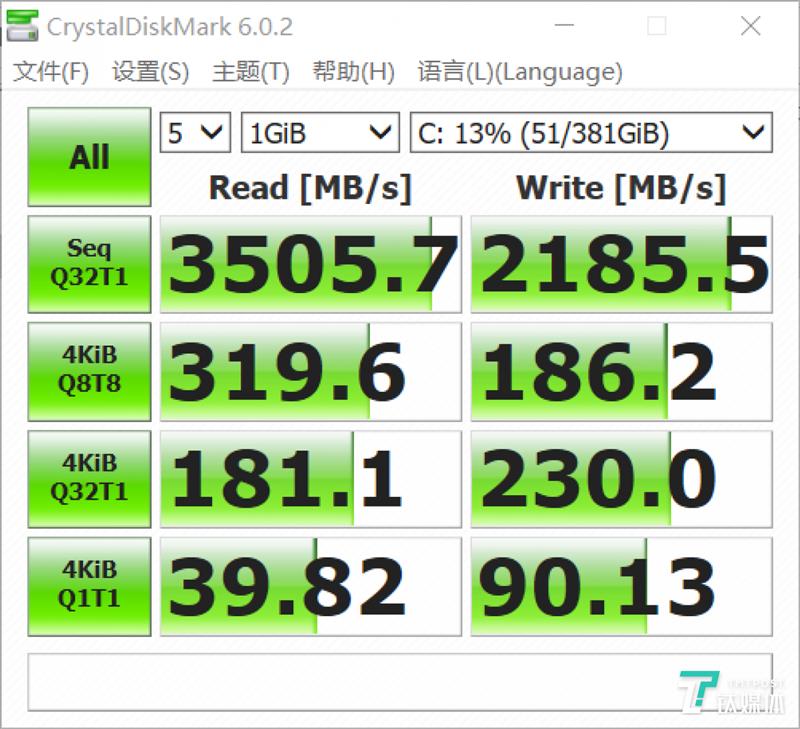Open the test size dropdown showing 1GiB

point(319,132)
